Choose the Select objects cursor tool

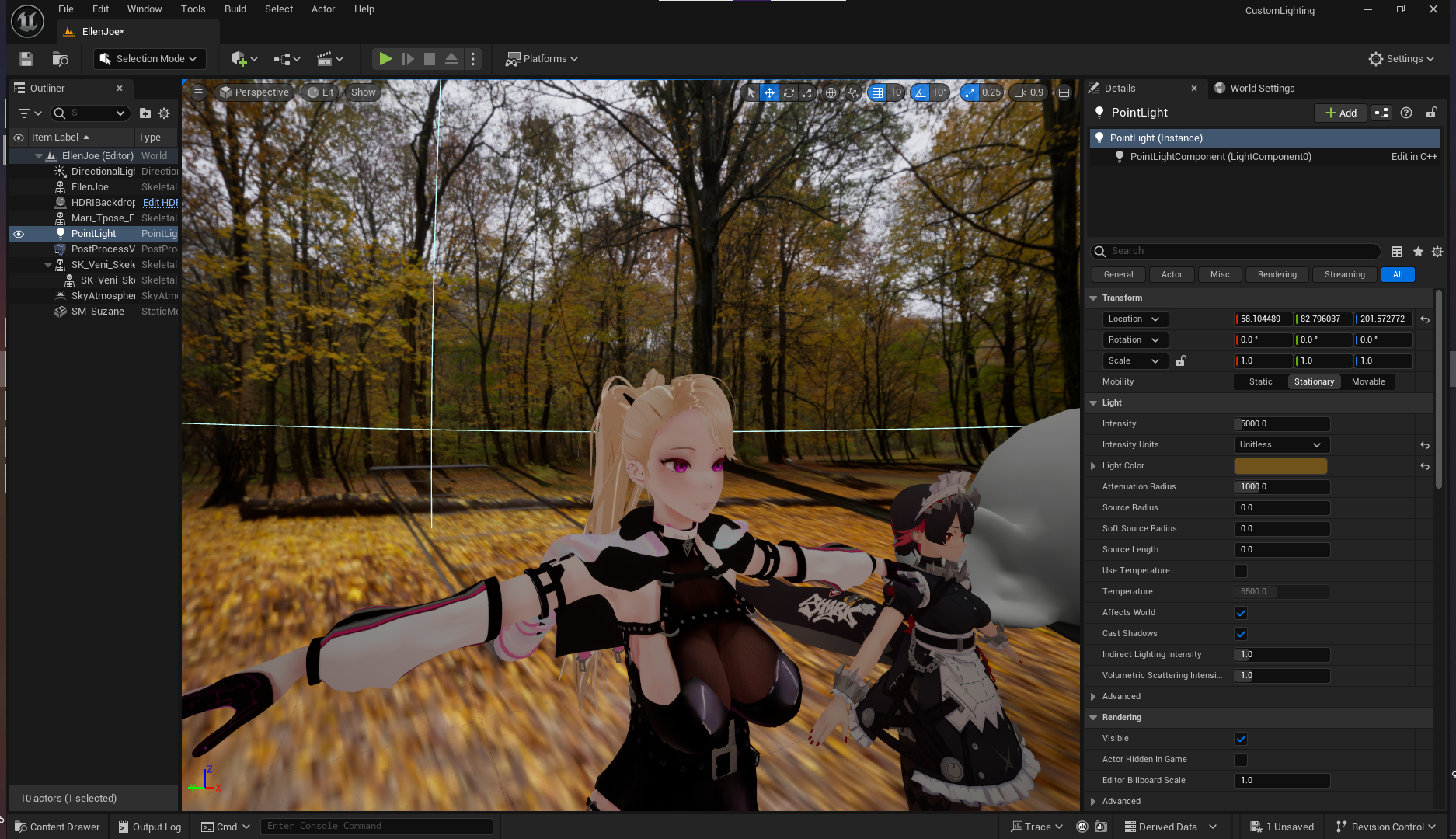(751, 92)
